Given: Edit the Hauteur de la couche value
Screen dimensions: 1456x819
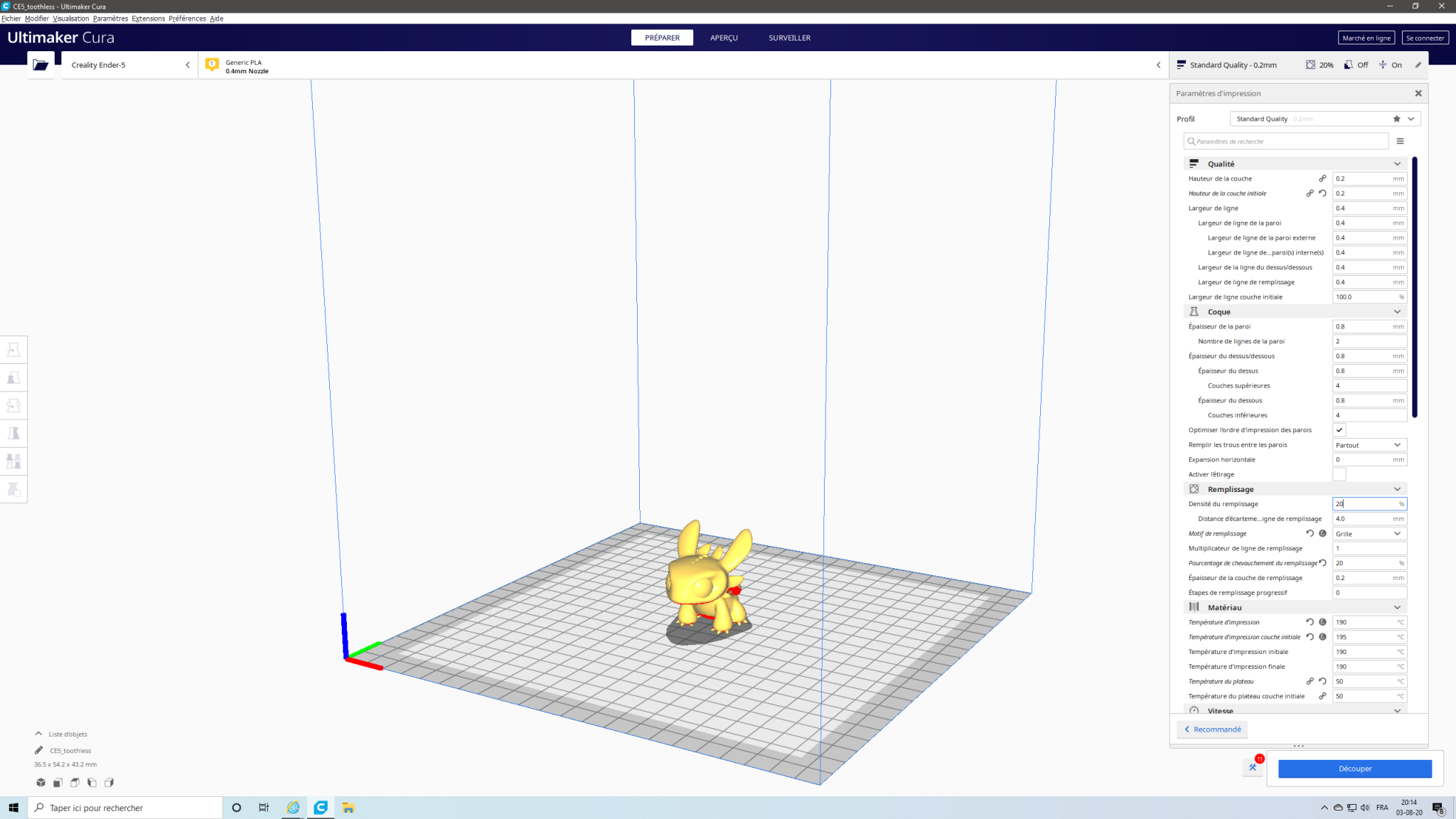Looking at the screenshot, I should [1369, 178].
